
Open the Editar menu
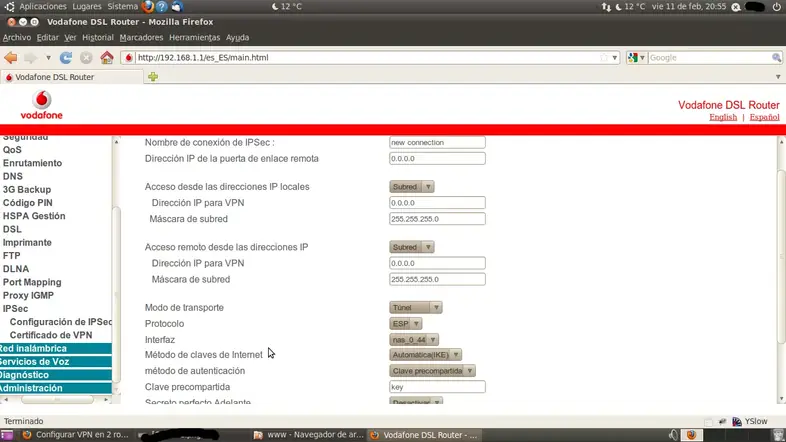point(48,38)
